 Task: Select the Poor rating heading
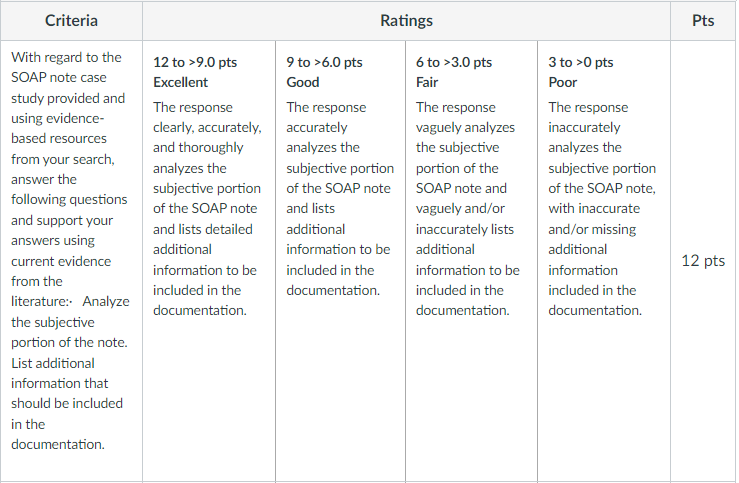click(563, 82)
